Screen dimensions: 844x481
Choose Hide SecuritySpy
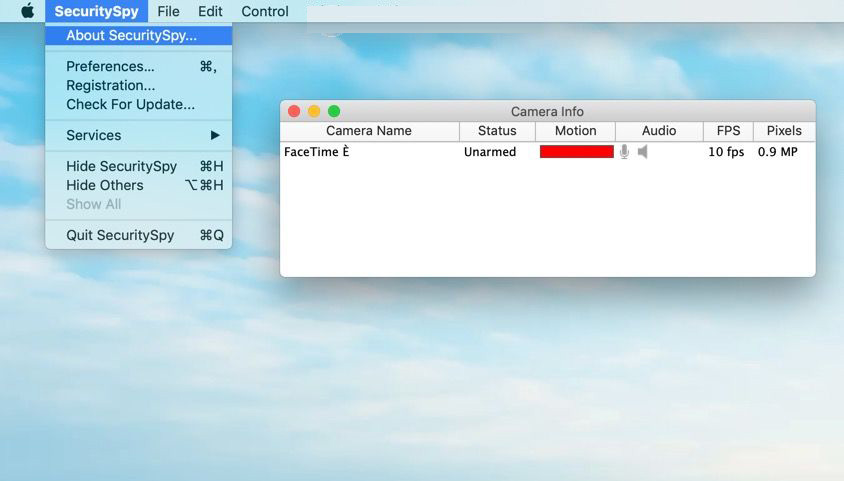(138, 166)
